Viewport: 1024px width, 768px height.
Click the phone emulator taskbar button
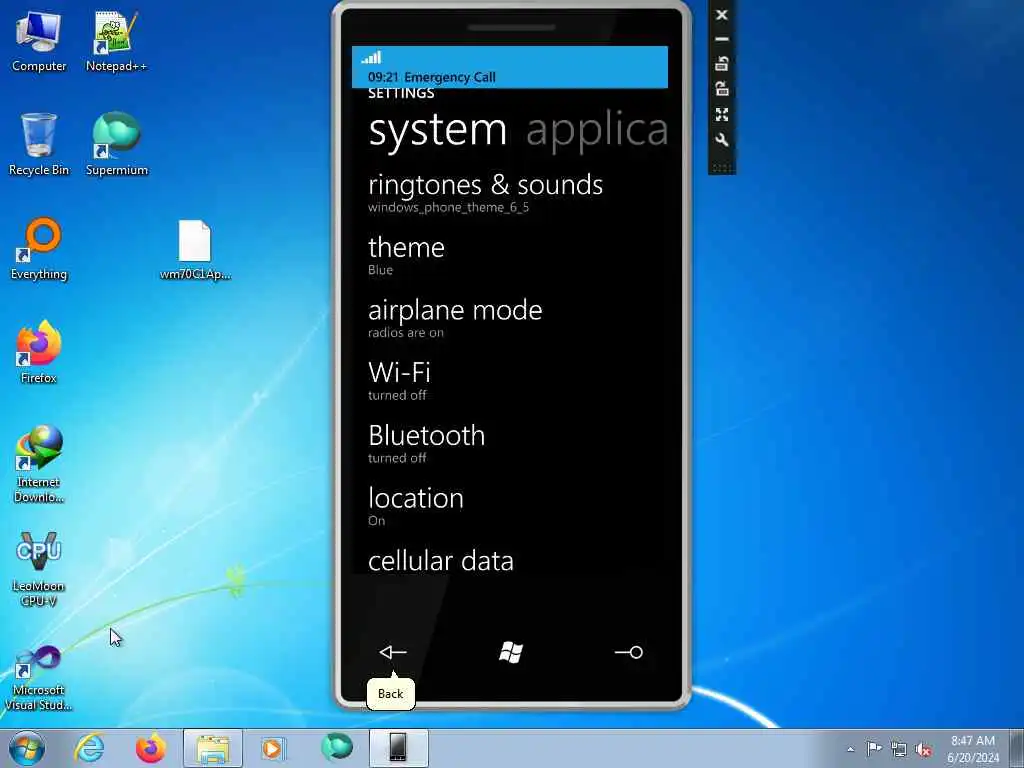pos(398,748)
